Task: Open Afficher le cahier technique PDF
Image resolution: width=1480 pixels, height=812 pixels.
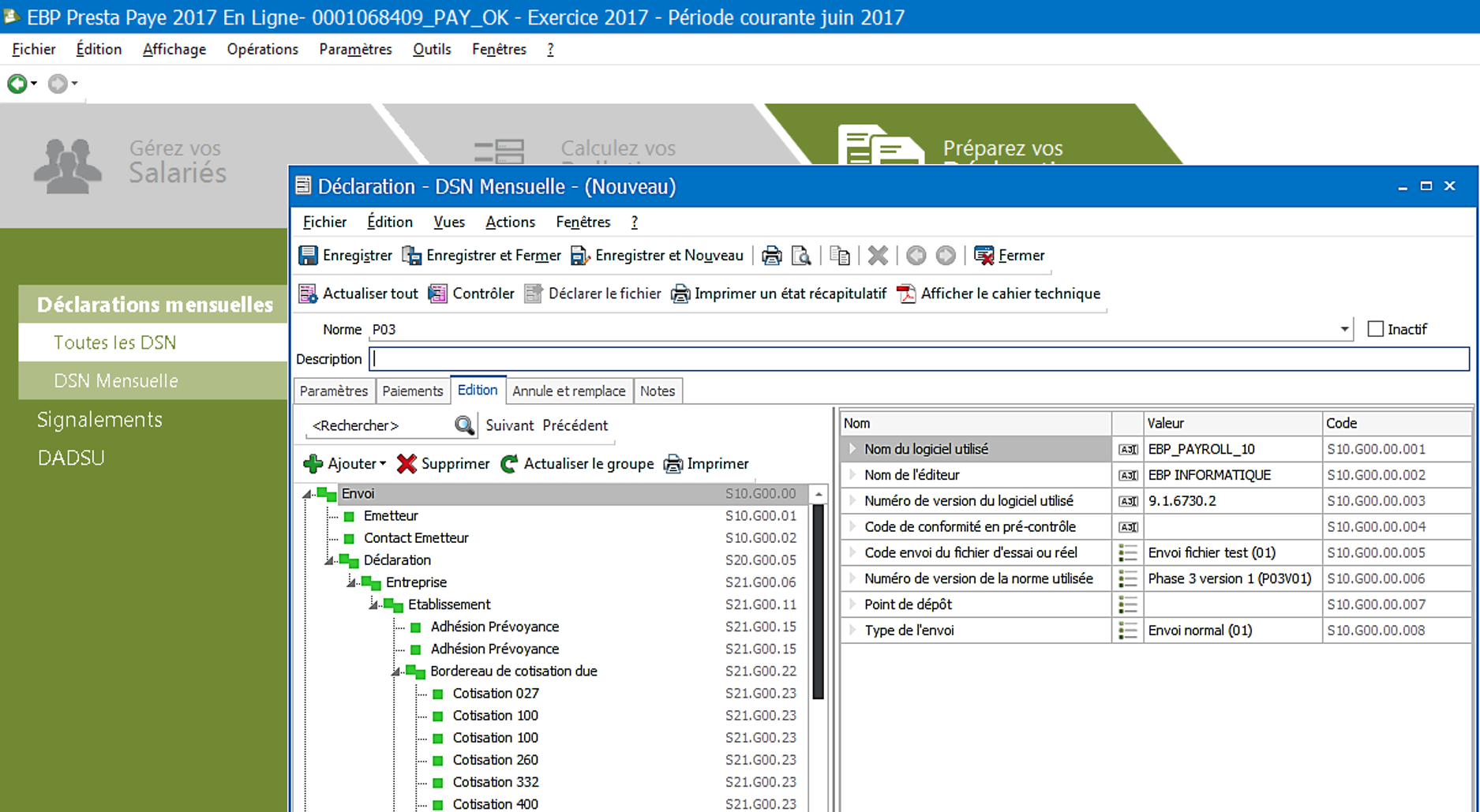Action: (x=999, y=294)
